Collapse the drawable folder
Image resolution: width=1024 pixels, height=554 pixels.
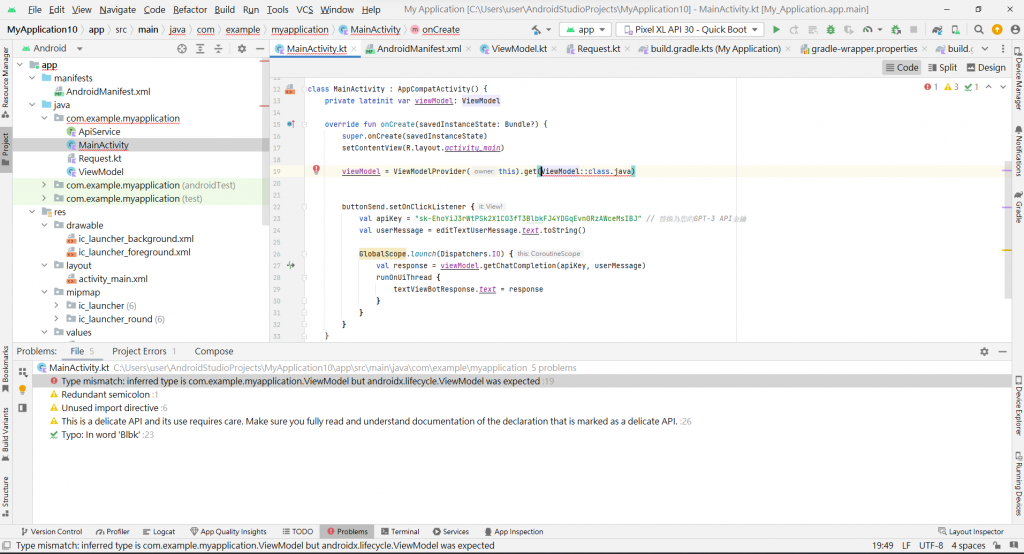tap(44, 225)
